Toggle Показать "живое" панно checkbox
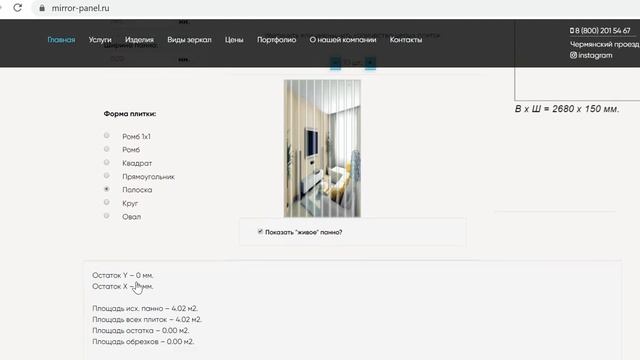Image resolution: width=640 pixels, height=360 pixels. click(x=260, y=231)
